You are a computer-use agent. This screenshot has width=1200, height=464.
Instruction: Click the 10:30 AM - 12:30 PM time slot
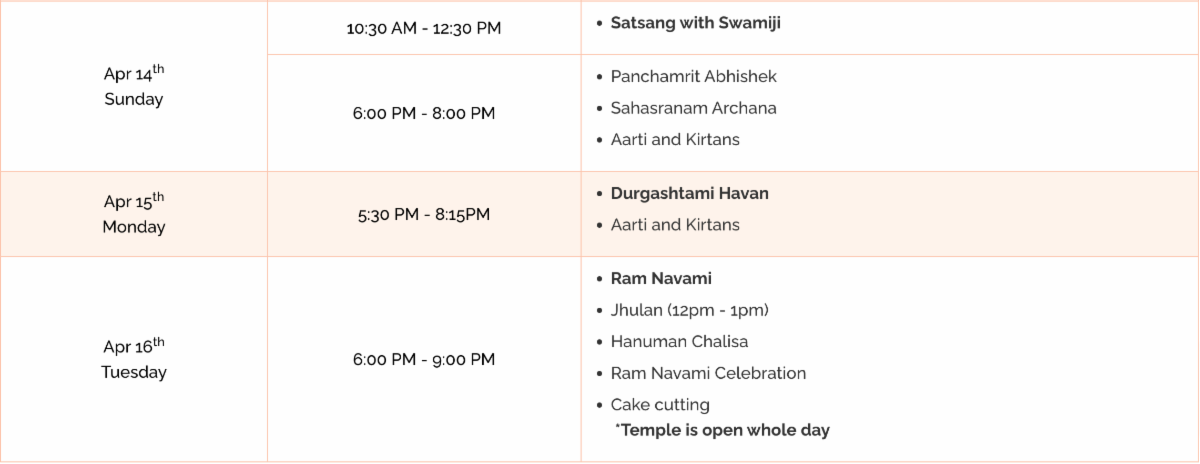pos(423,28)
